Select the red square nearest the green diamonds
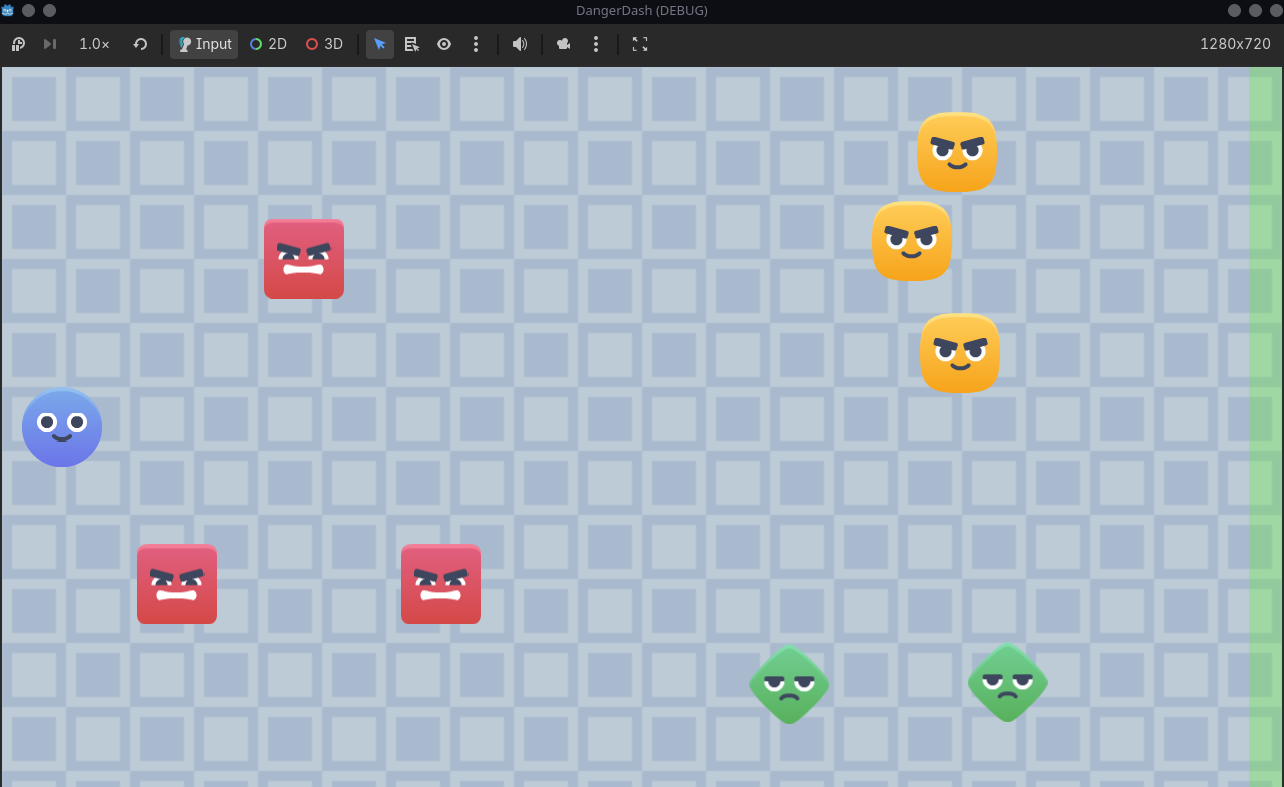1284x787 pixels. pyautogui.click(x=441, y=584)
